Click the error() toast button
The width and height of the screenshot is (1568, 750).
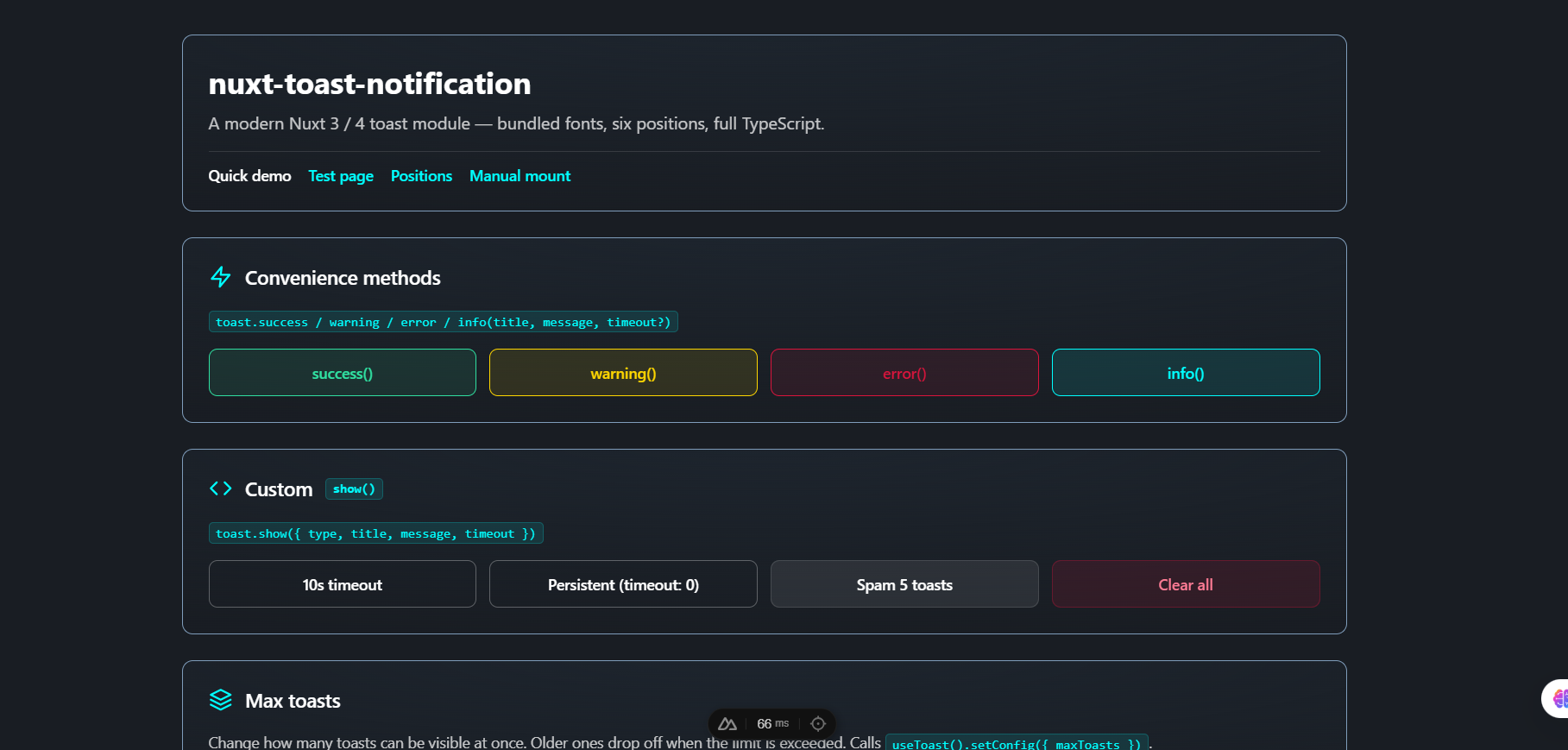904,373
